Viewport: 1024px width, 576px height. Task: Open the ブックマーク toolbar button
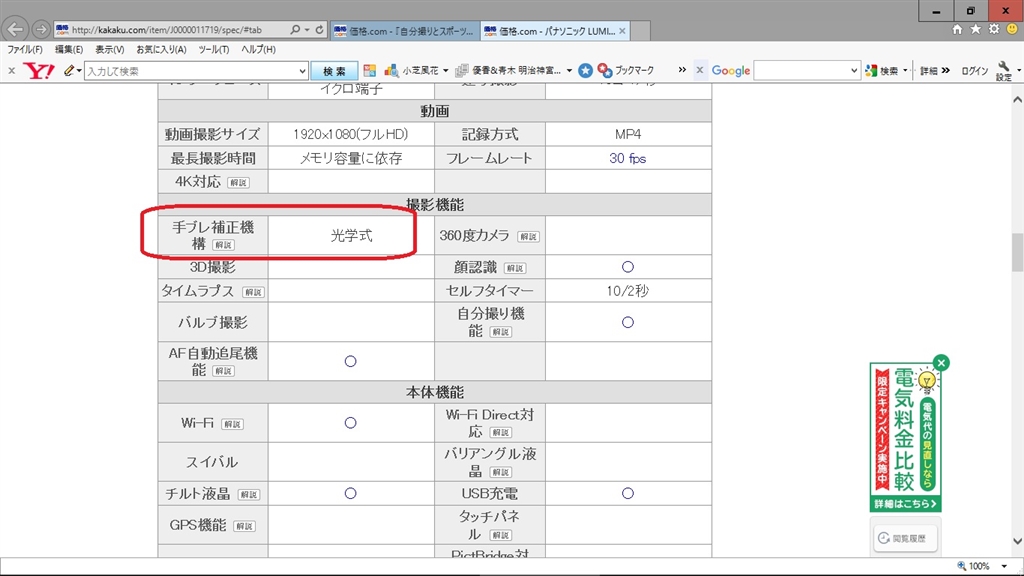[626, 71]
